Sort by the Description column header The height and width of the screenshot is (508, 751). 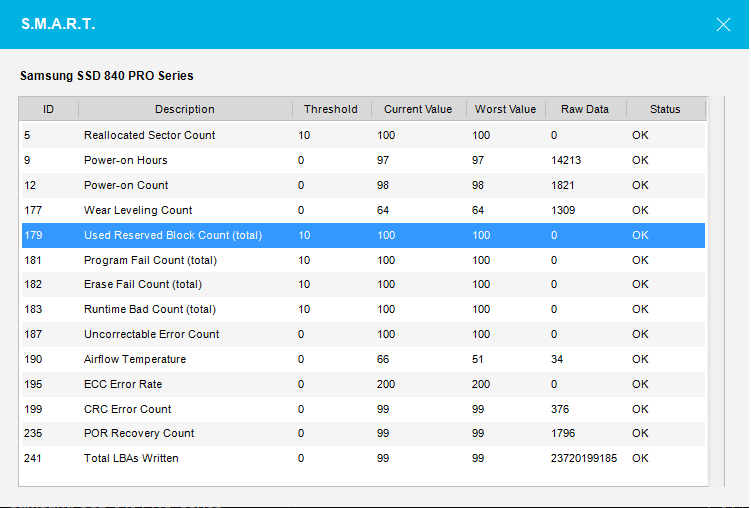coord(185,109)
